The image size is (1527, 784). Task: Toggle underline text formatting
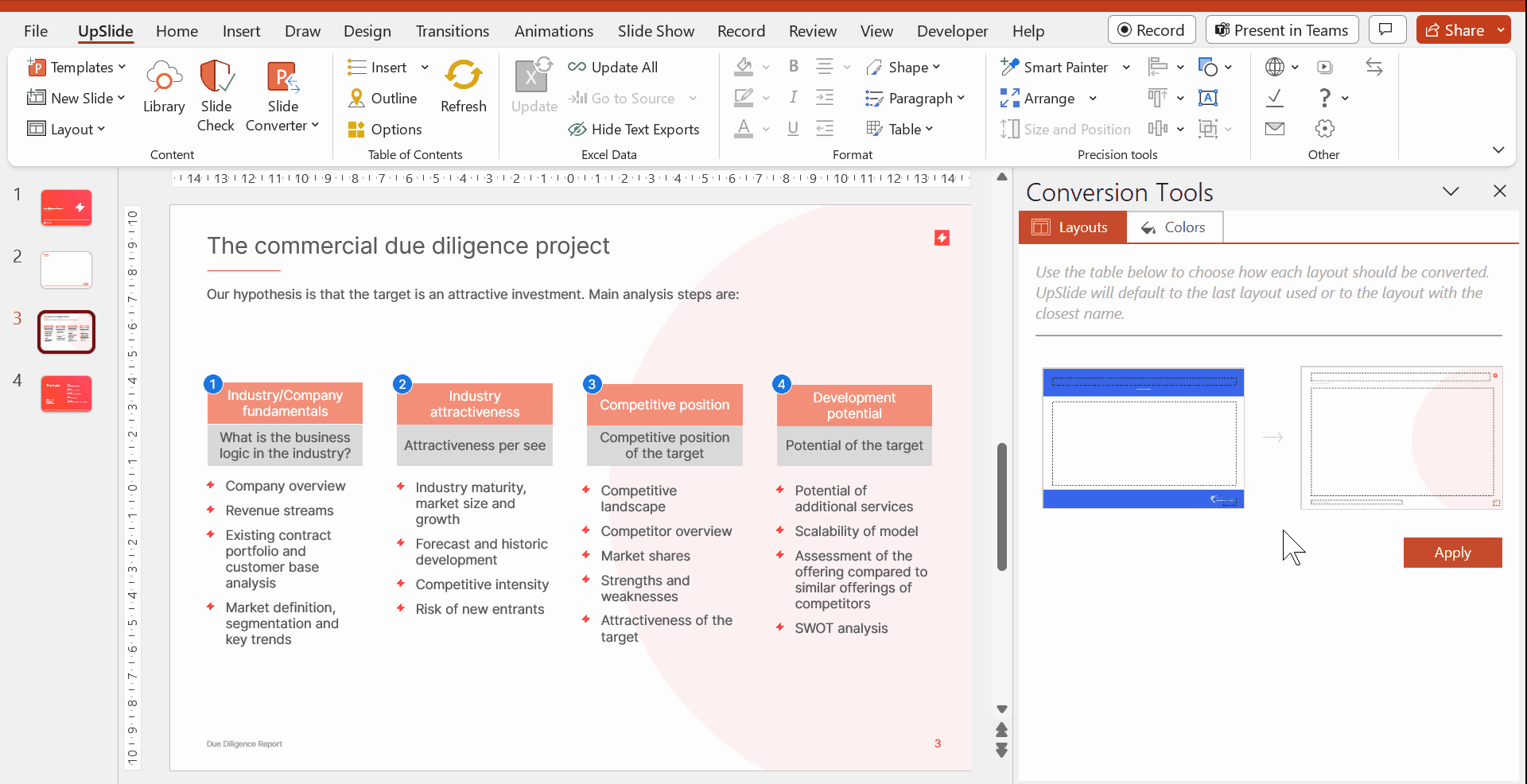(793, 129)
